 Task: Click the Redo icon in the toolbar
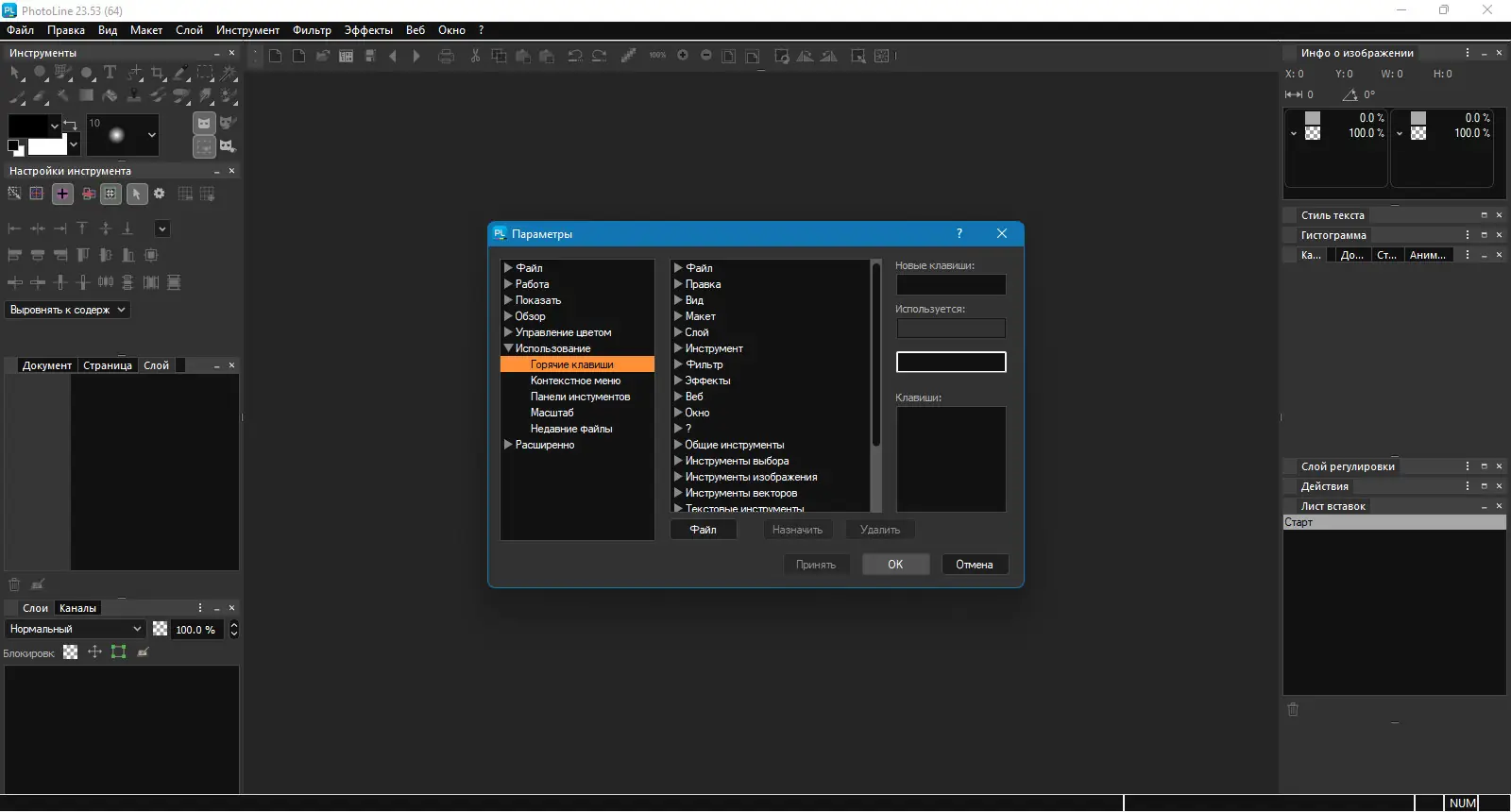tap(599, 57)
